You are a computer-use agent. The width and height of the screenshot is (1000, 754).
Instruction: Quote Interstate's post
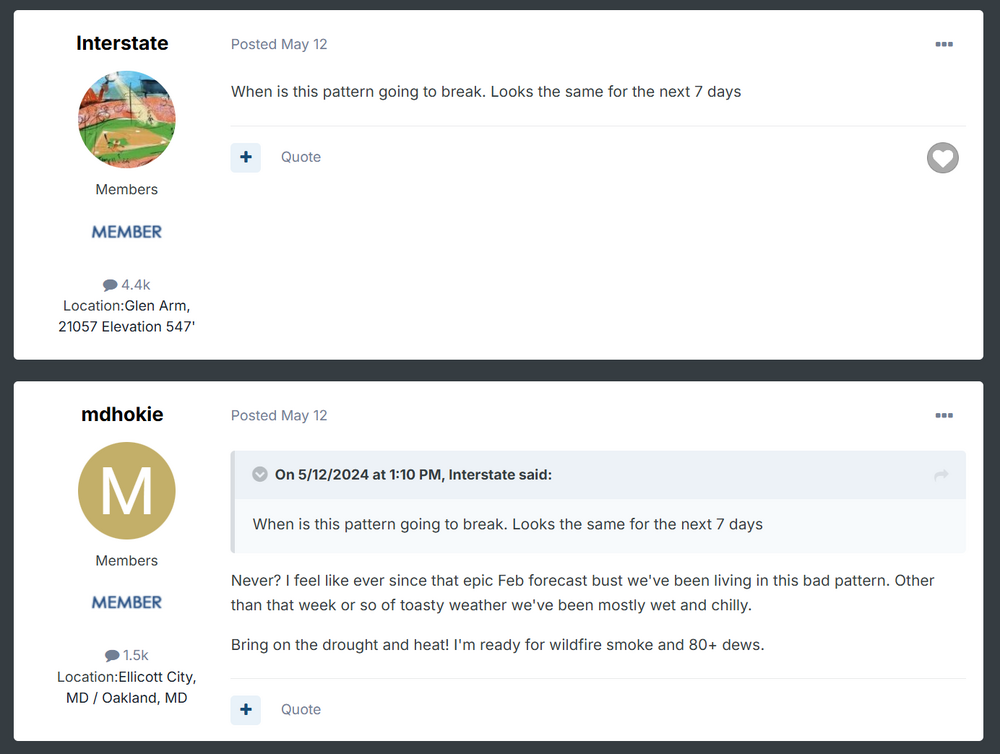[301, 157]
